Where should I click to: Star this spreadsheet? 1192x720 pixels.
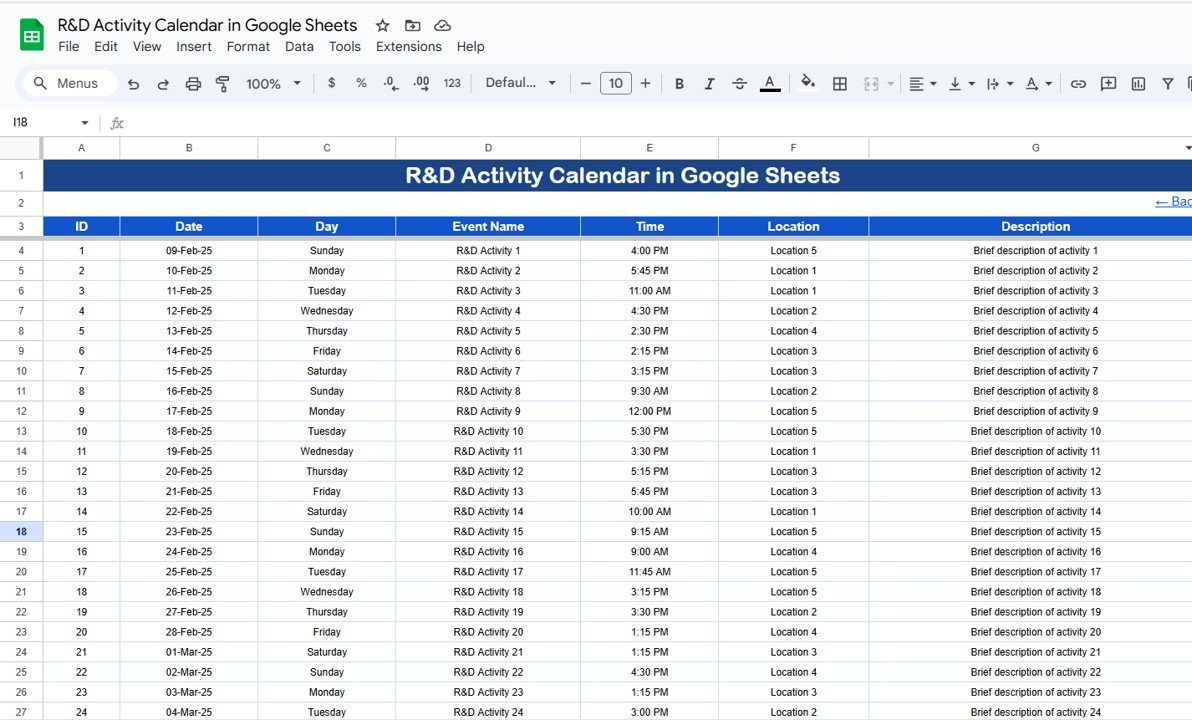382,25
